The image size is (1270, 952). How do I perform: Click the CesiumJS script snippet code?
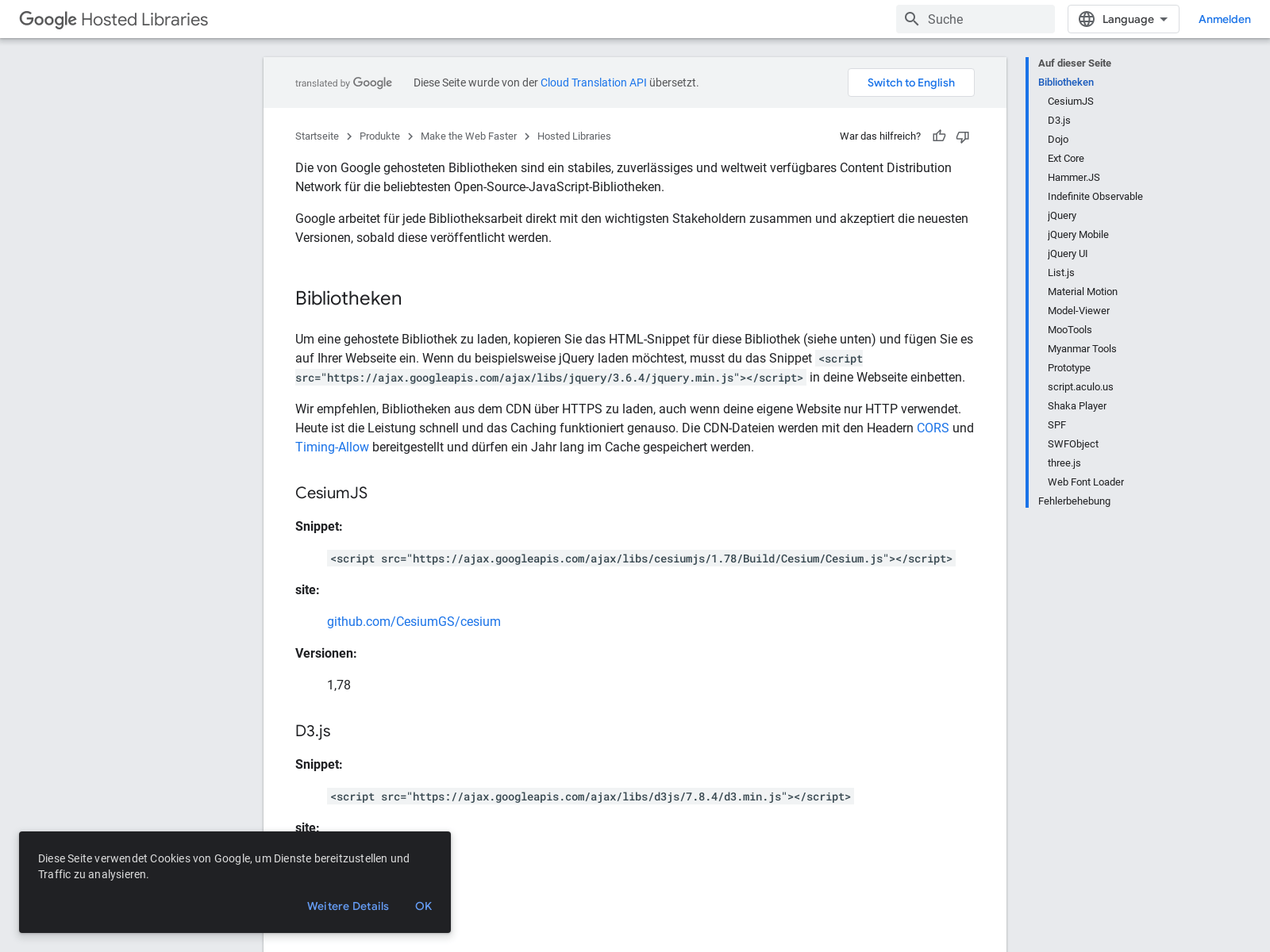(641, 559)
